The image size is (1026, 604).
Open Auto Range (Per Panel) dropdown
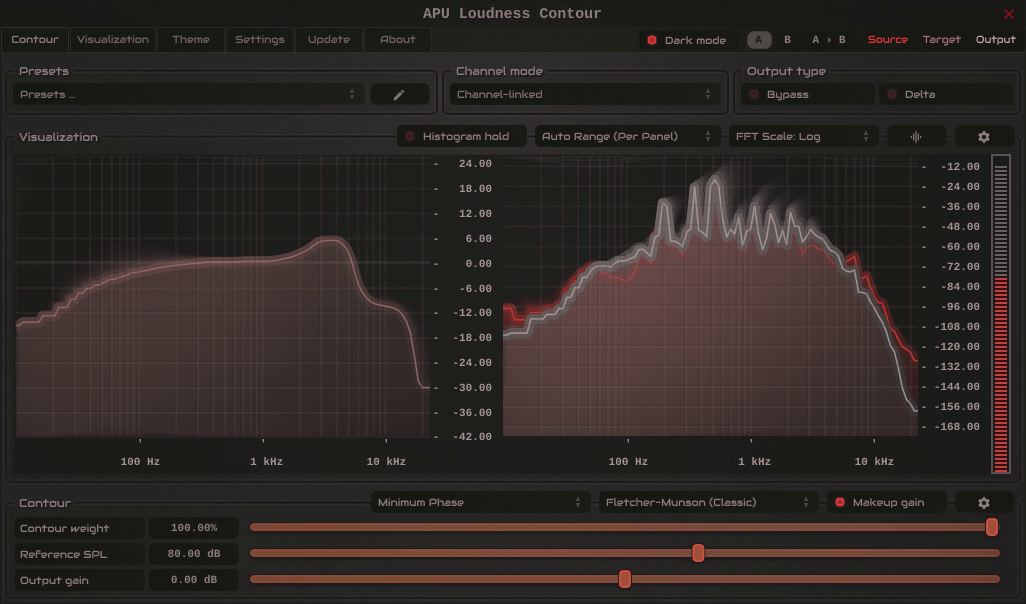(627, 136)
